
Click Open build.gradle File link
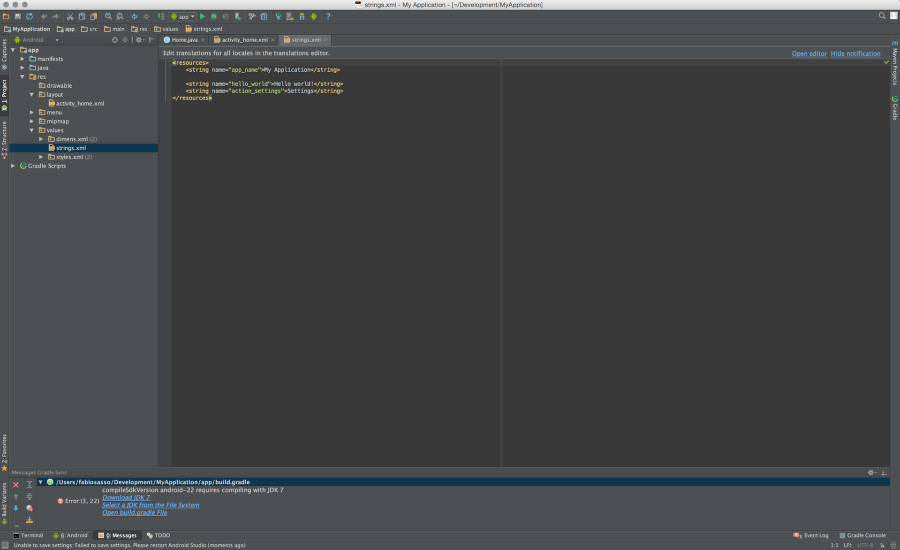135,513
